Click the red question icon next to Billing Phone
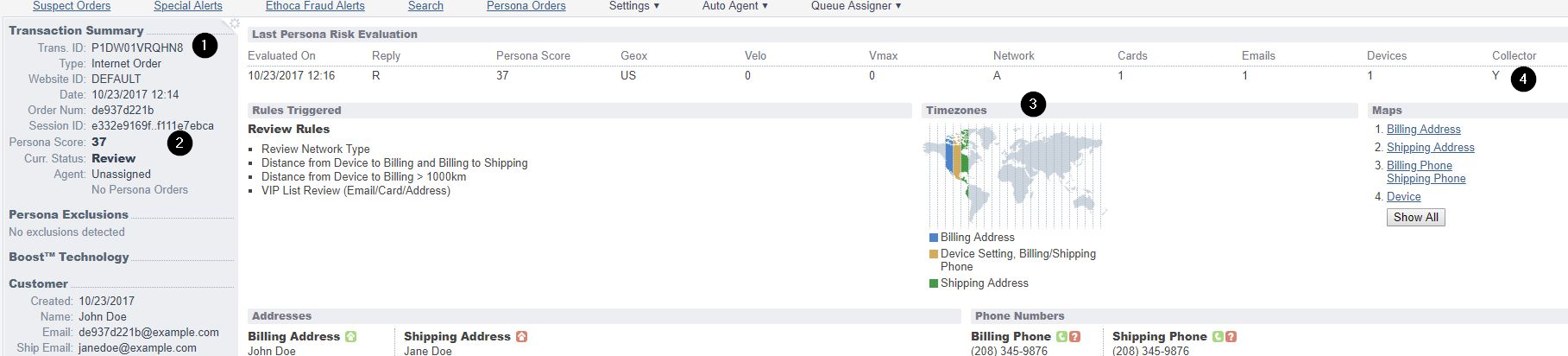Screen dimensions: 1568x356 pos(1074,336)
